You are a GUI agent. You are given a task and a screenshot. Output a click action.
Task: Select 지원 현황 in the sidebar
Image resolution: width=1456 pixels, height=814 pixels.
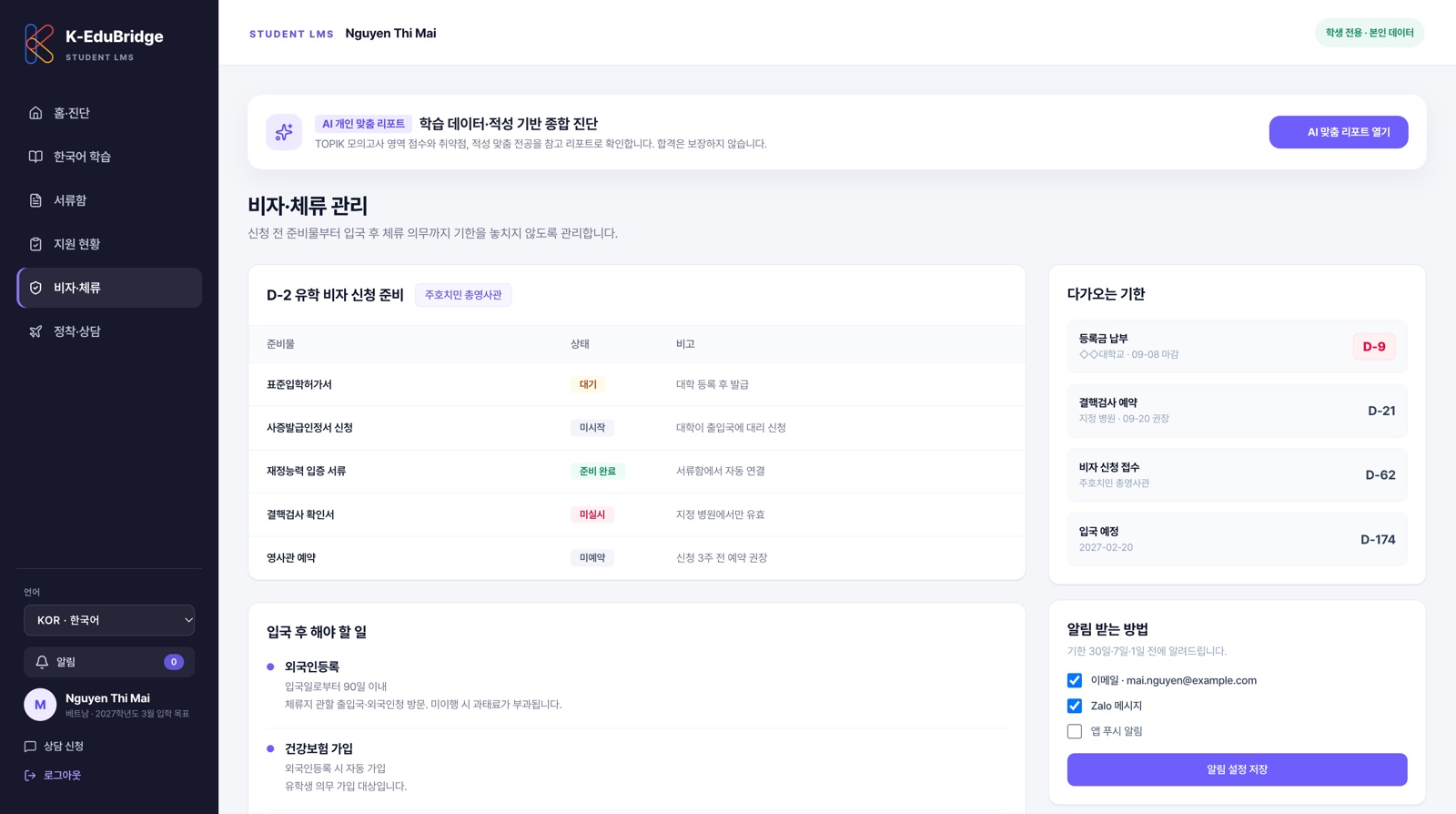click(109, 244)
